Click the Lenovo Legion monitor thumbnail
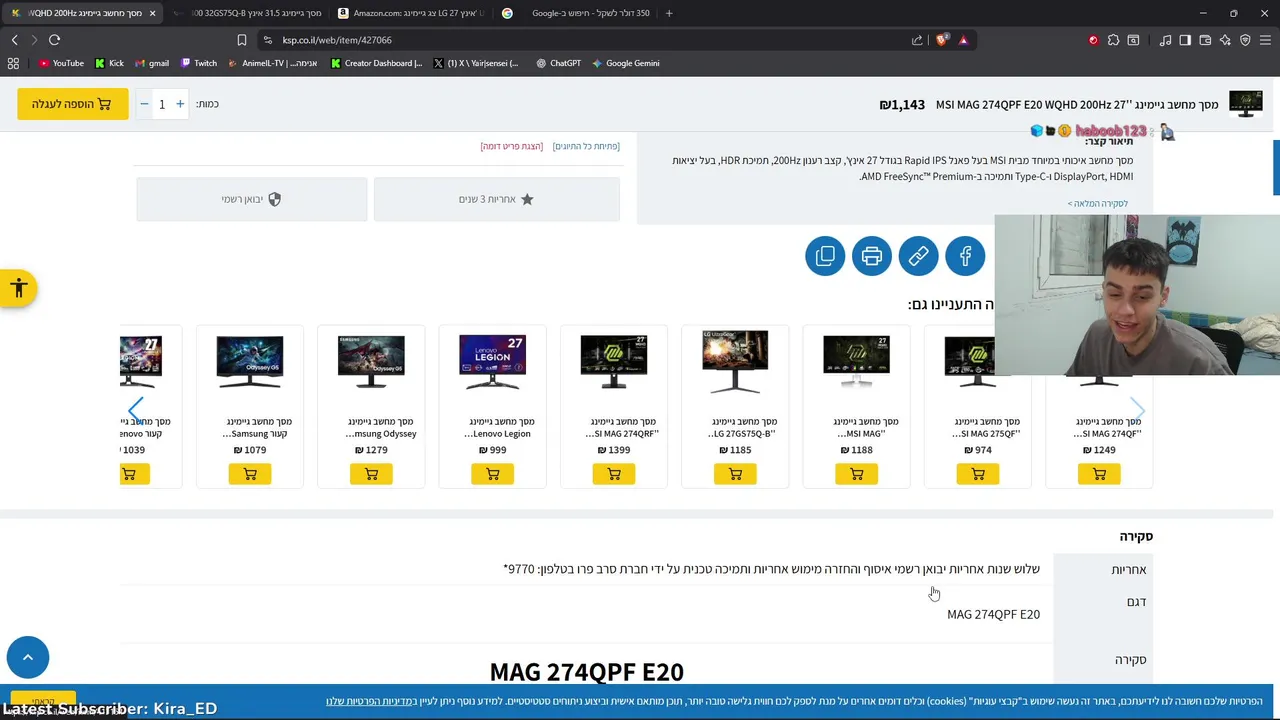 click(493, 360)
